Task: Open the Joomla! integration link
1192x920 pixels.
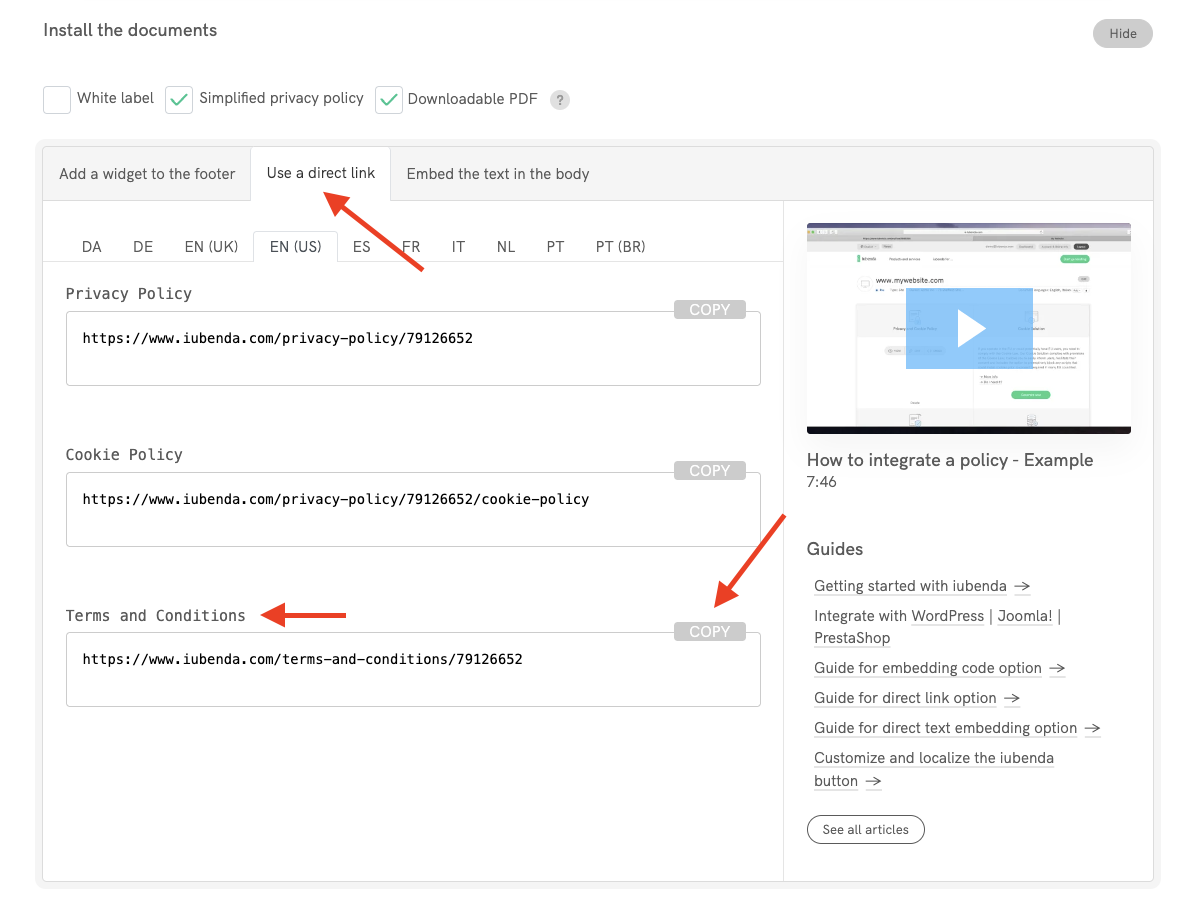Action: (1024, 617)
